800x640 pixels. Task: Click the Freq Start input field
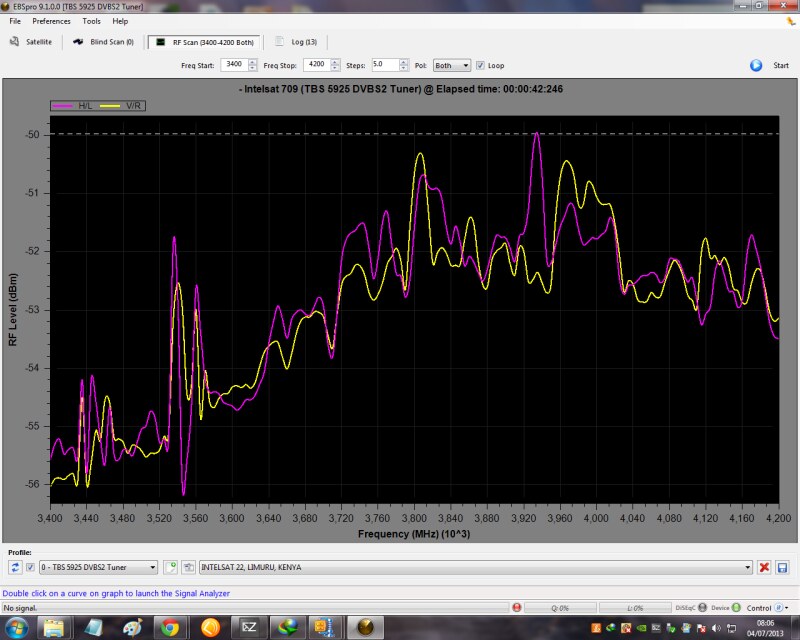coord(234,65)
